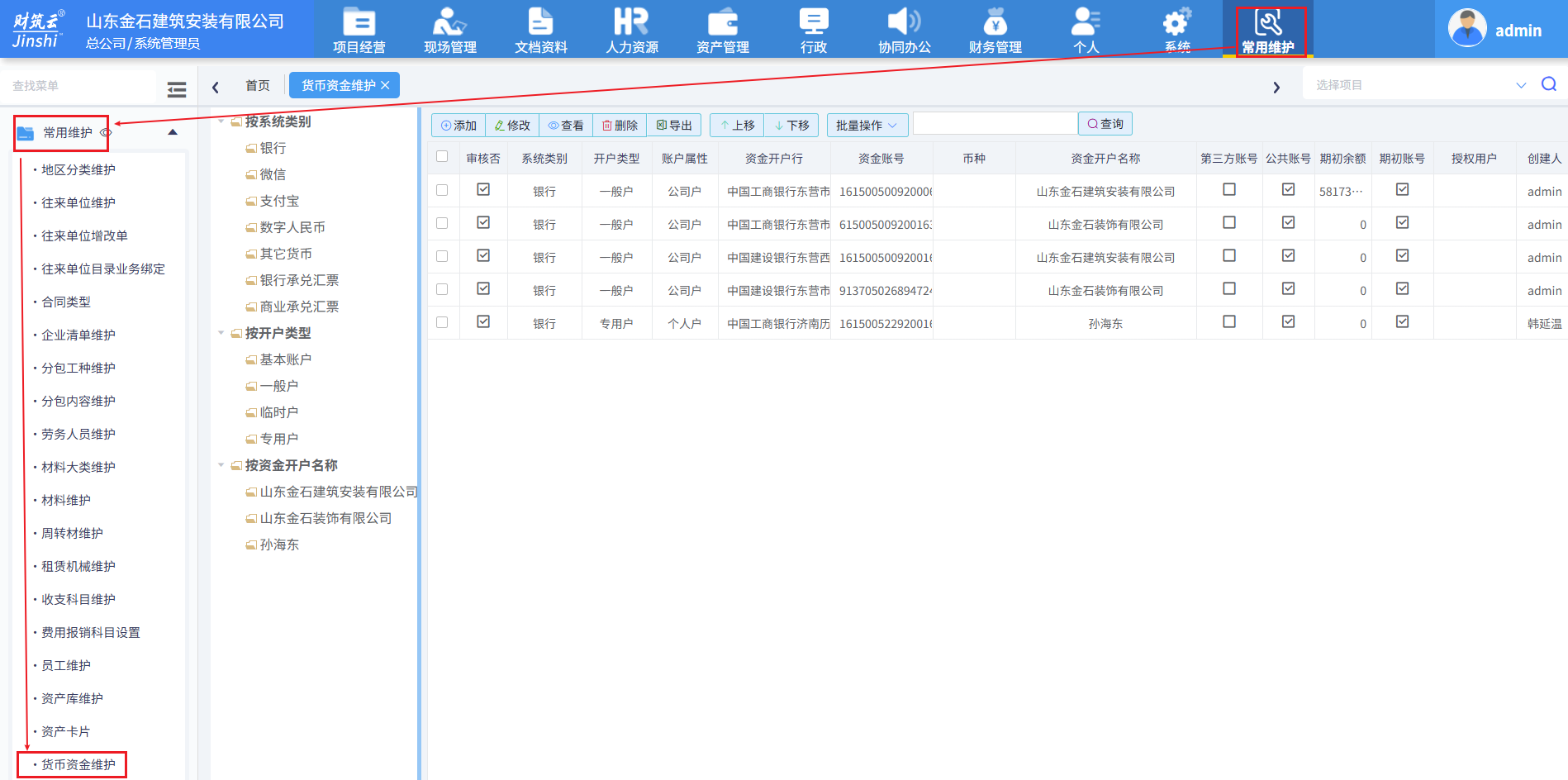The height and width of the screenshot is (780, 1568).
Task: Open the 人力资源 HR module icon
Action: click(631, 22)
